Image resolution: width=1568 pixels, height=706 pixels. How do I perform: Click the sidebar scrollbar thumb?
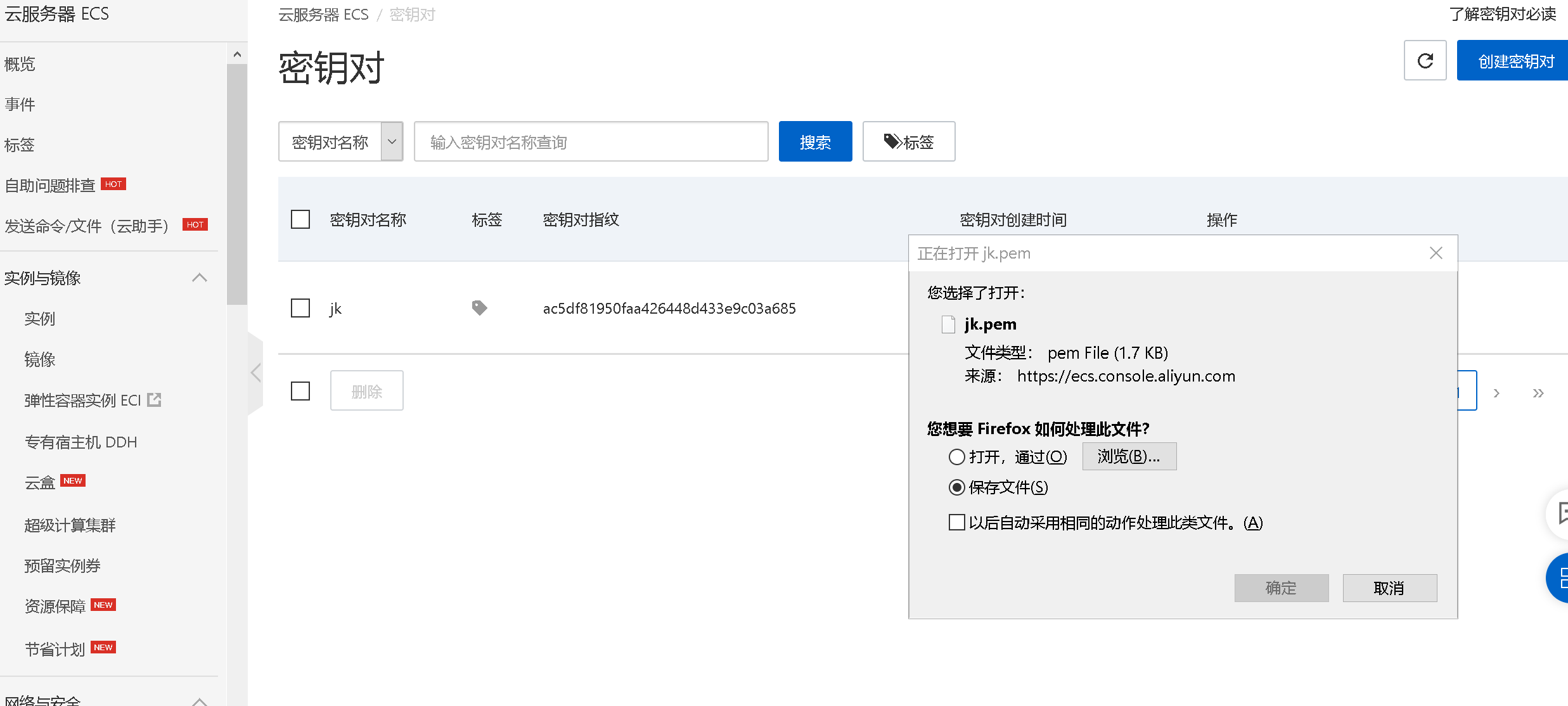click(x=237, y=184)
